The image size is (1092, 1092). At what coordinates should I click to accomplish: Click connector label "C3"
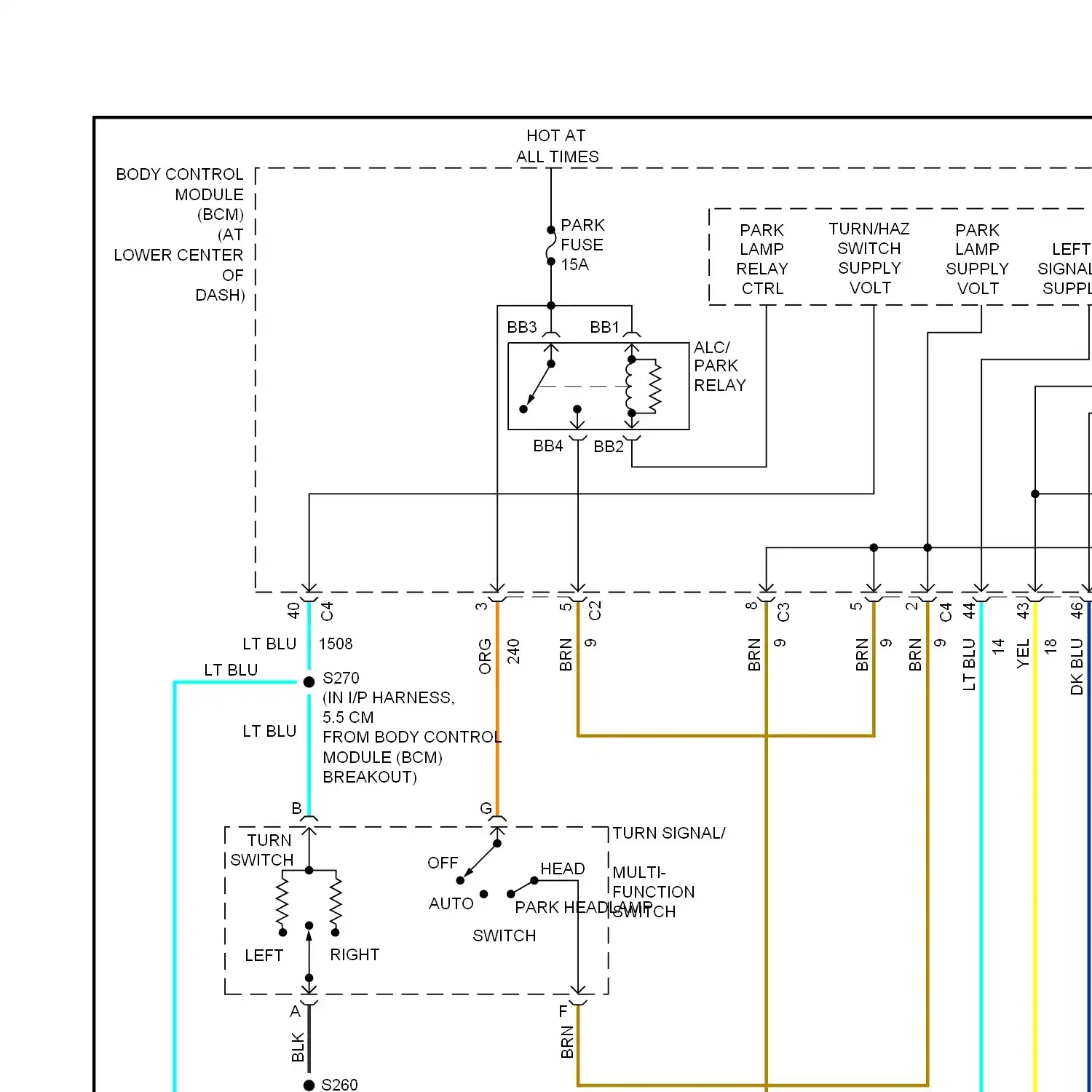click(783, 612)
